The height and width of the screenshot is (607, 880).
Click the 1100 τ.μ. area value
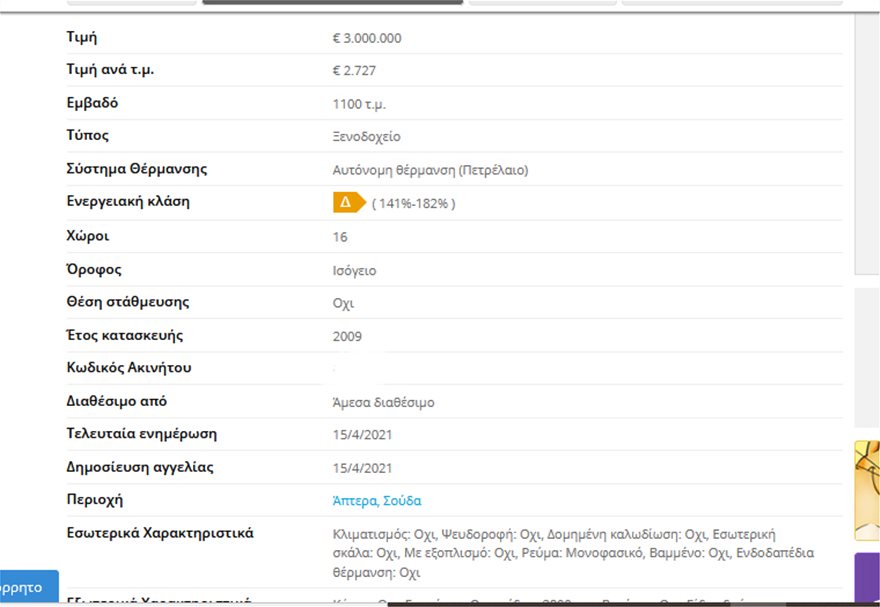tap(359, 104)
